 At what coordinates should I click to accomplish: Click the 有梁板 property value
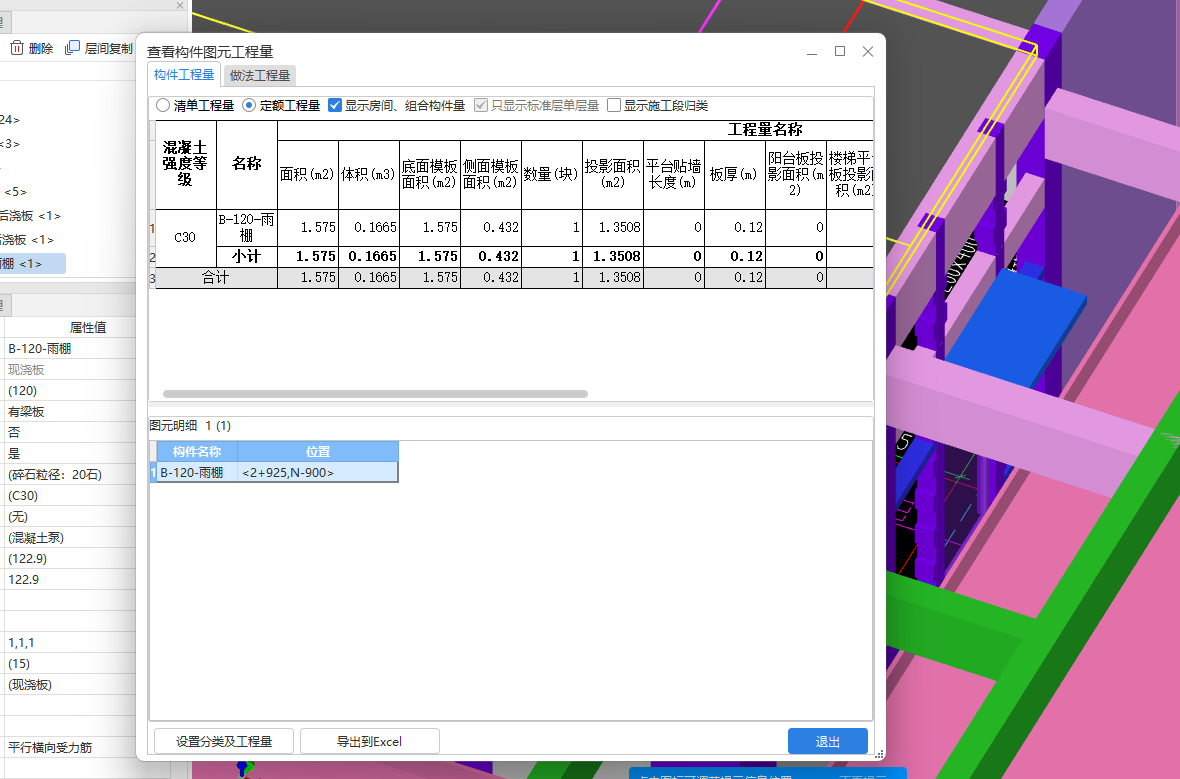(x=70, y=412)
